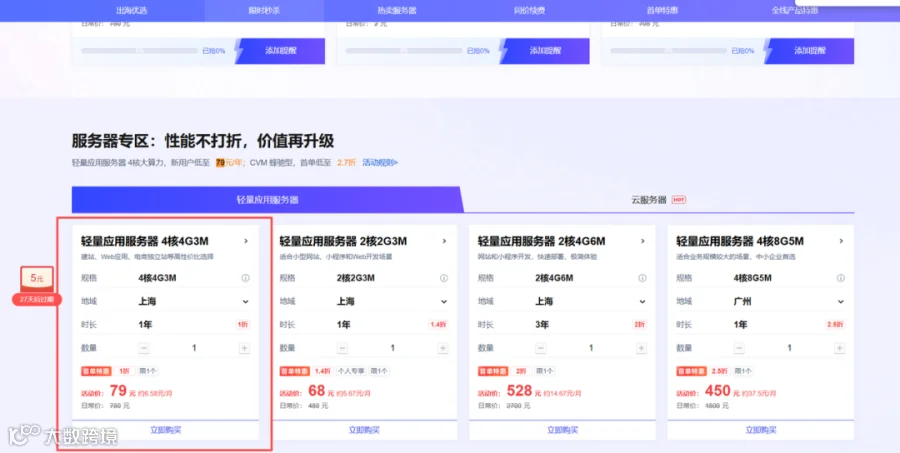Click the 轻量应用服务器 2核2G3M card title
Viewport: 900px width, 453px height.
[x=343, y=241]
